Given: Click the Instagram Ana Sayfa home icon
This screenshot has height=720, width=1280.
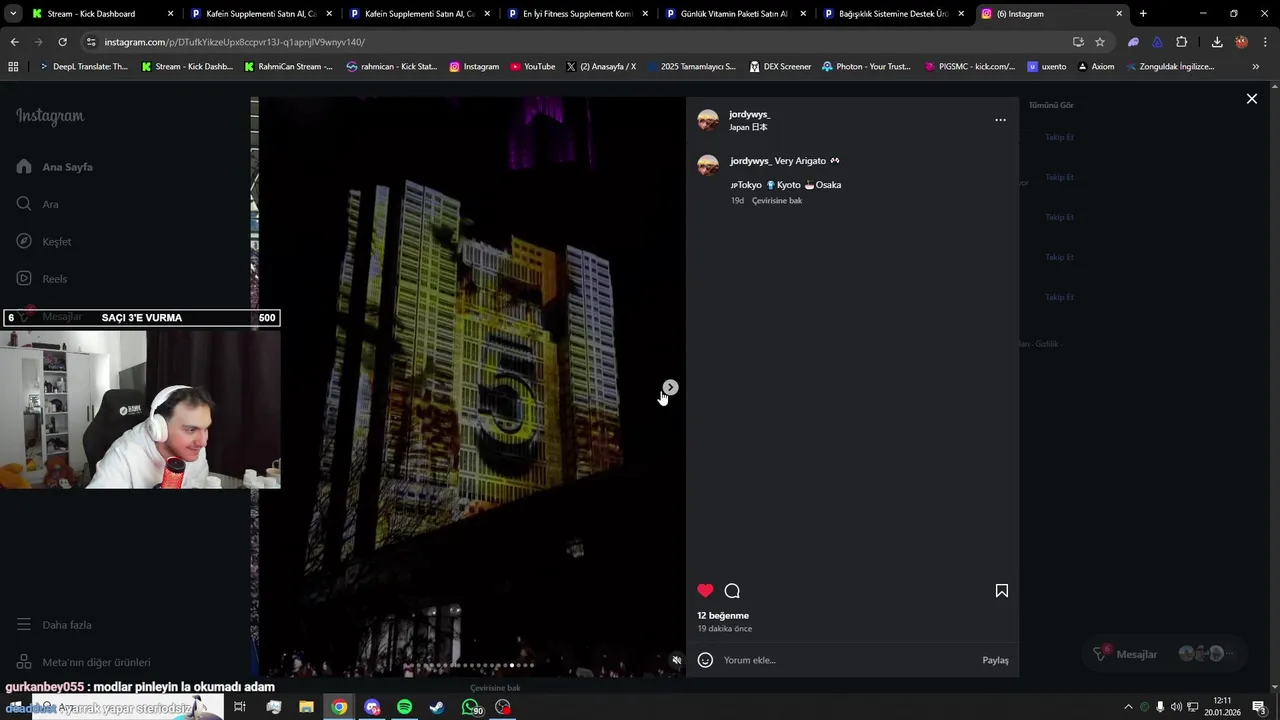Looking at the screenshot, I should (x=24, y=167).
